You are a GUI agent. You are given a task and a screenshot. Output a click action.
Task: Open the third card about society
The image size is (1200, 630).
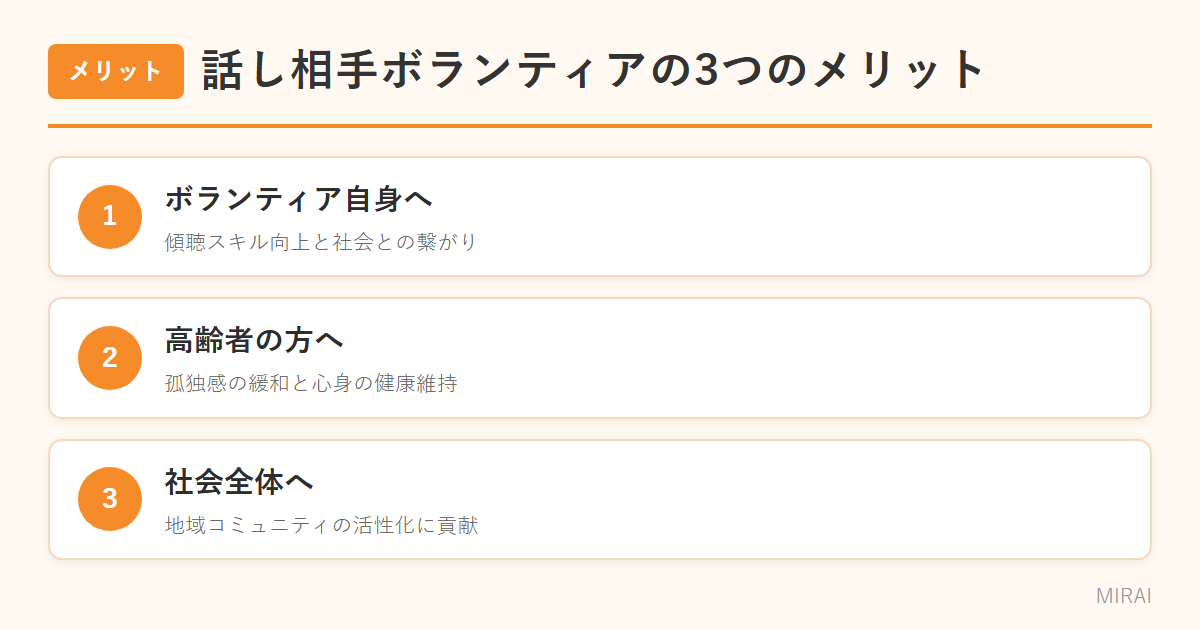pos(600,499)
